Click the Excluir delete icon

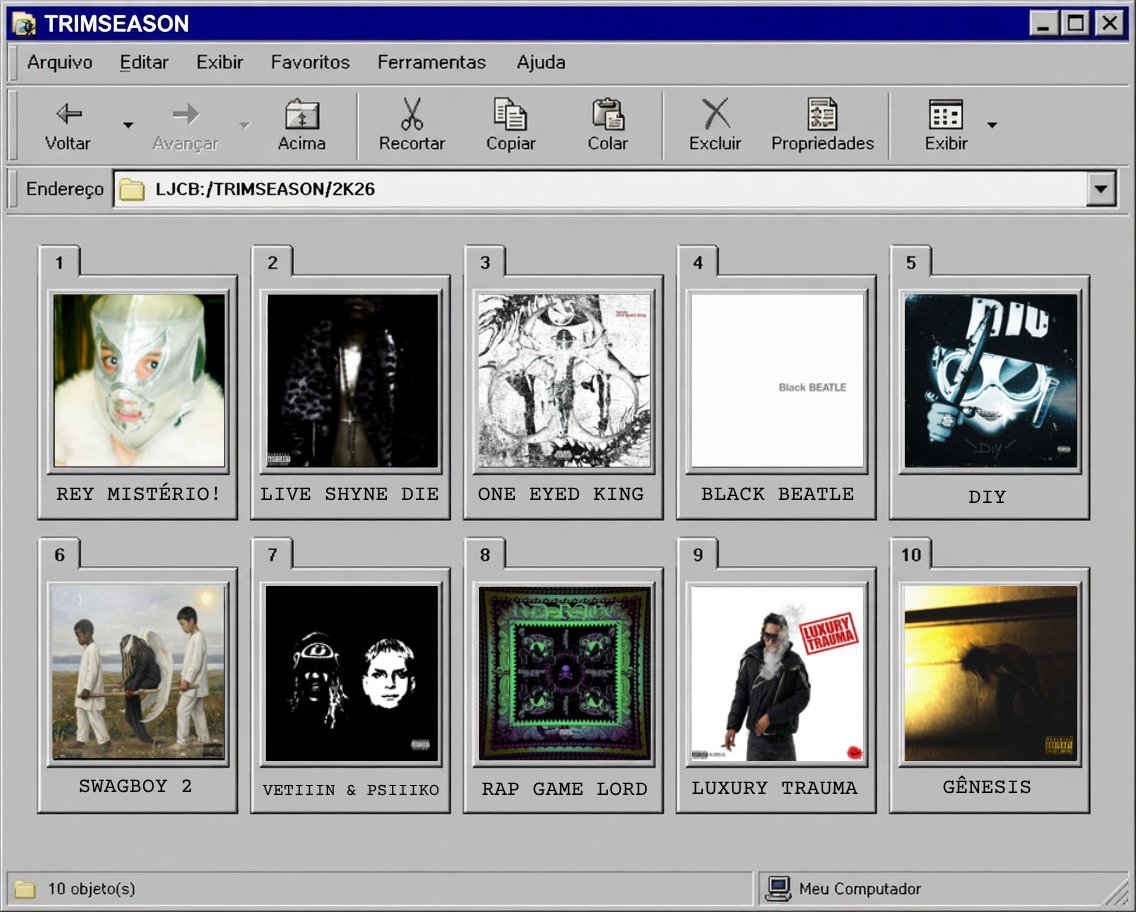click(716, 114)
